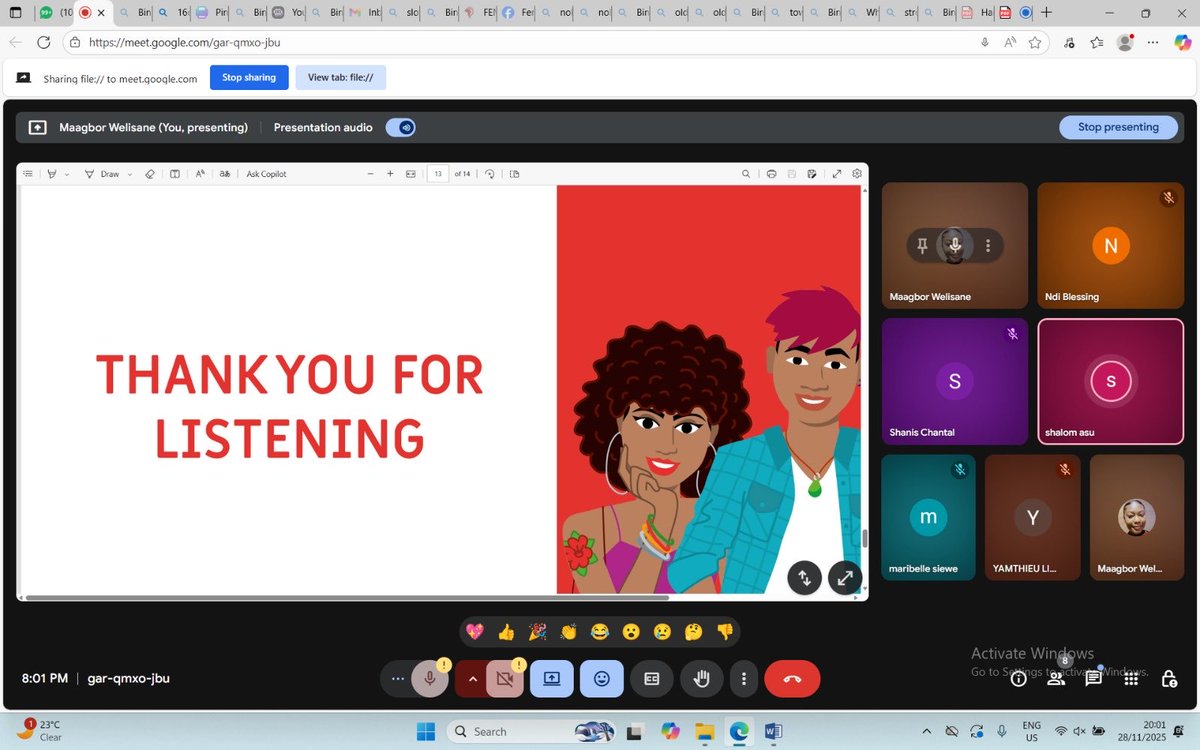Open more options on Maagbor Welisane tile
This screenshot has width=1200, height=750.
click(988, 245)
